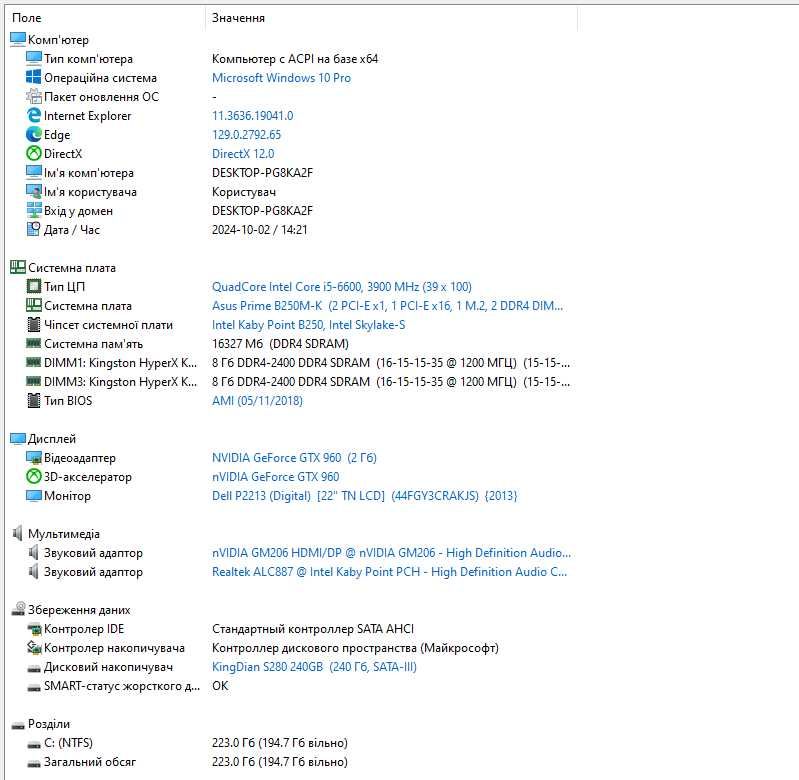Click the Поле column header
Image resolution: width=799 pixels, height=780 pixels.
(26, 18)
